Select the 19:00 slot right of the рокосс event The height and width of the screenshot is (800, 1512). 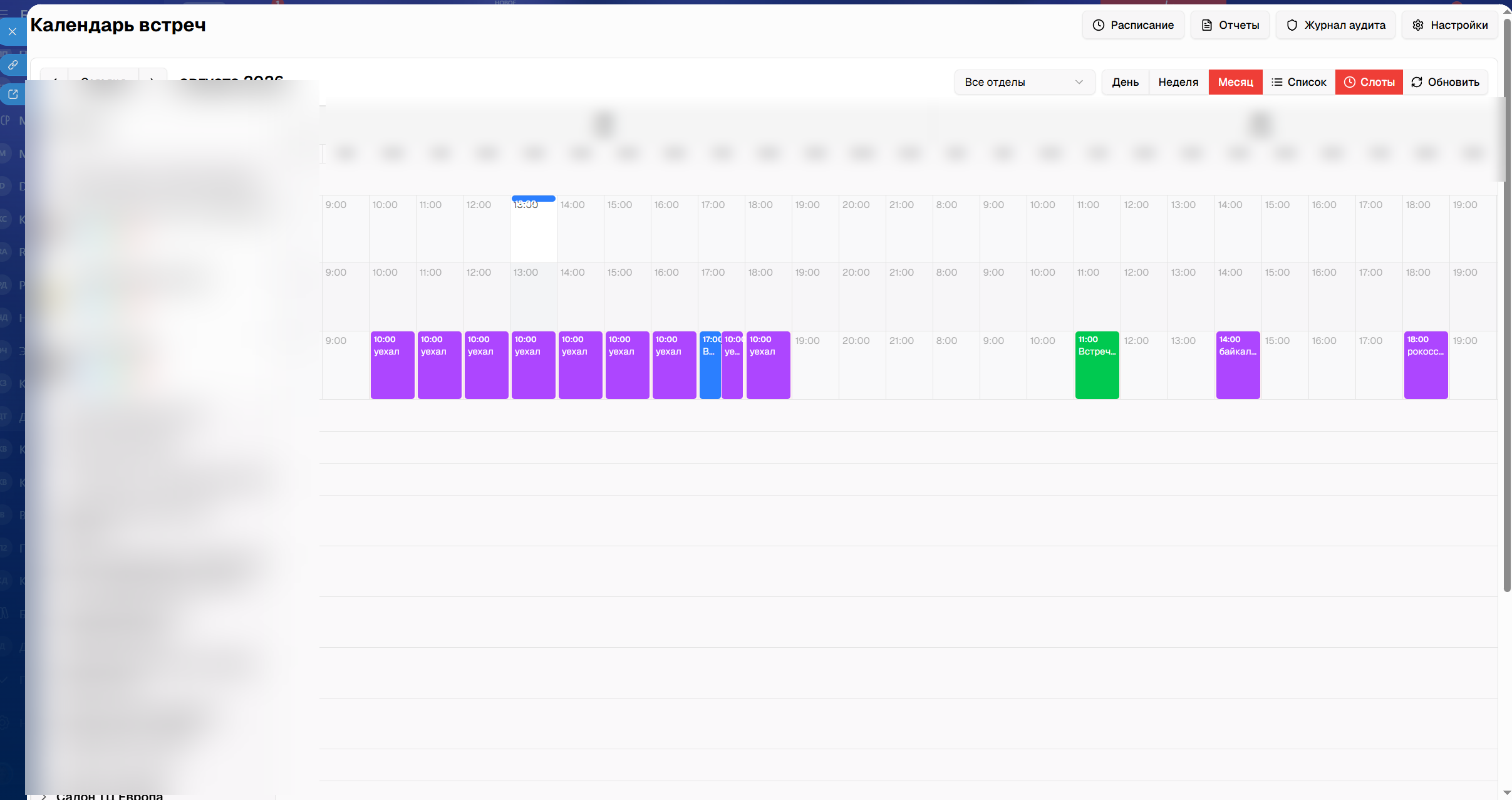point(1473,365)
